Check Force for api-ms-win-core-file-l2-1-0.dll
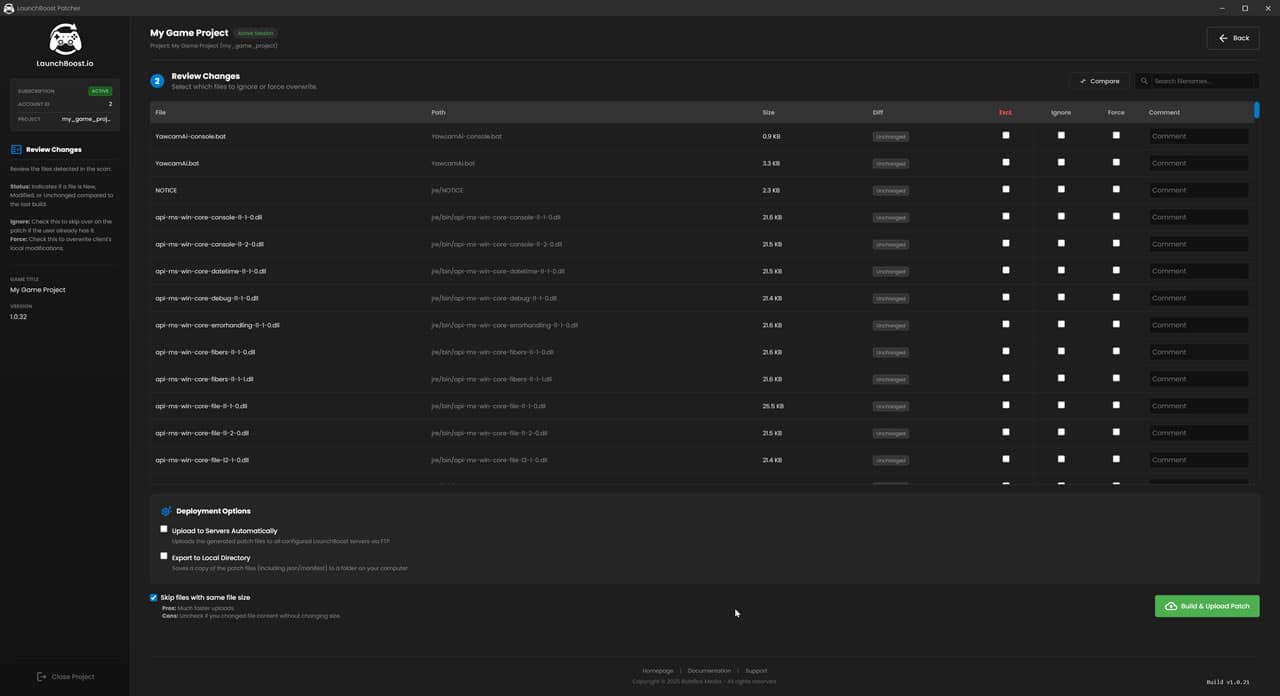Image resolution: width=1280 pixels, height=696 pixels. click(x=1116, y=459)
